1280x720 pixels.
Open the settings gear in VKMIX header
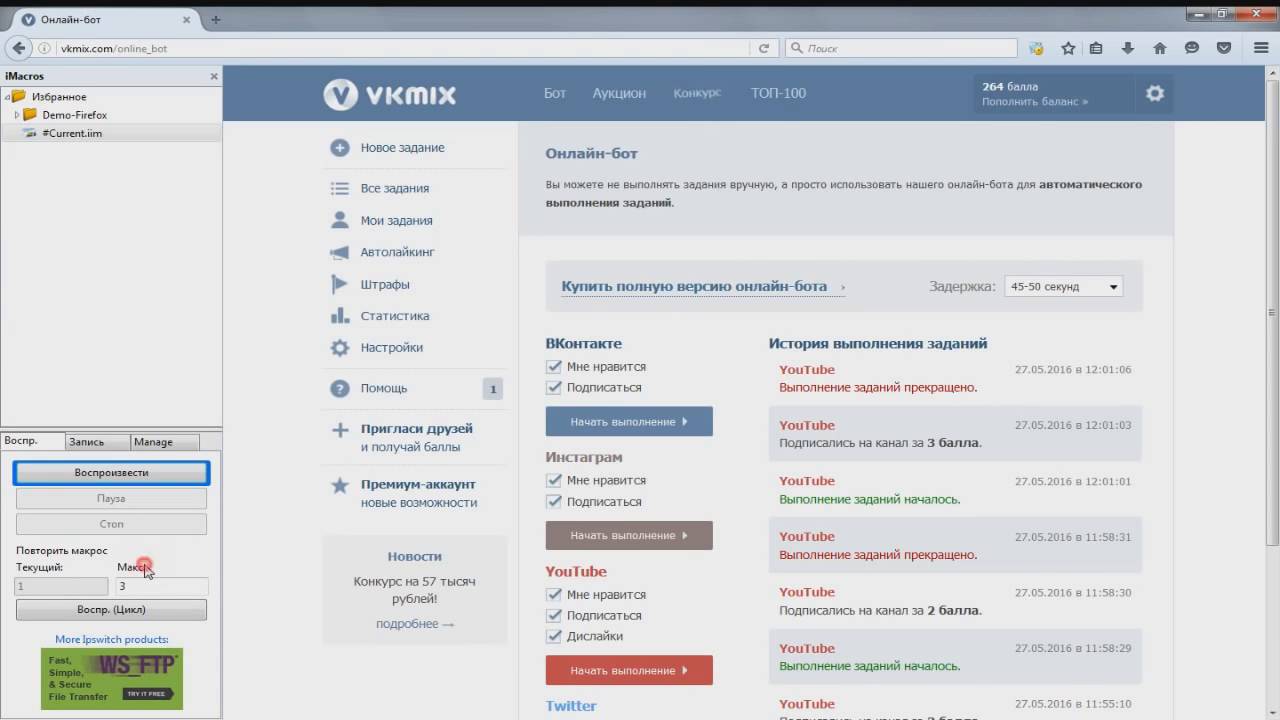point(1155,93)
